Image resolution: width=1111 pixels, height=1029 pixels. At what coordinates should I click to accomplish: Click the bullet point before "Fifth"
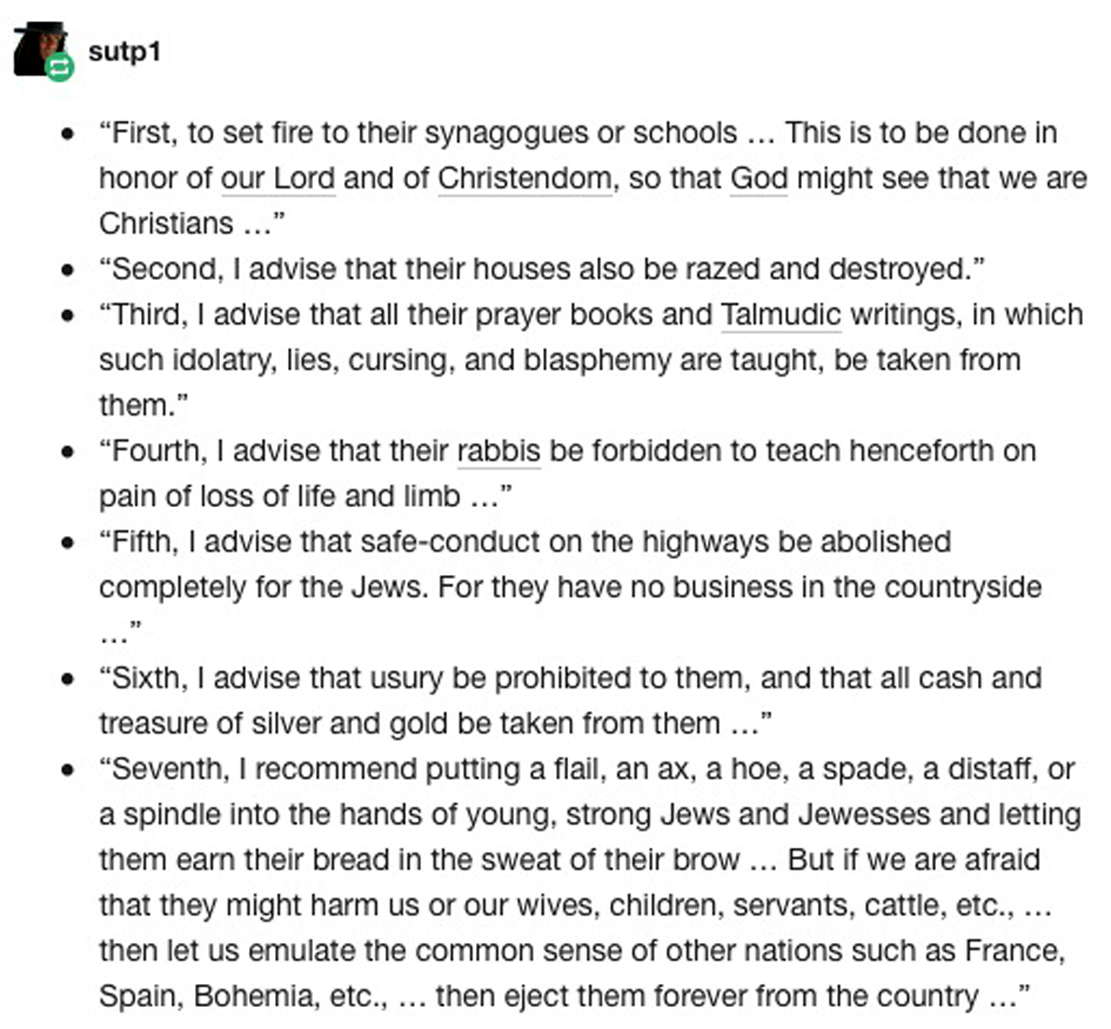[68, 543]
